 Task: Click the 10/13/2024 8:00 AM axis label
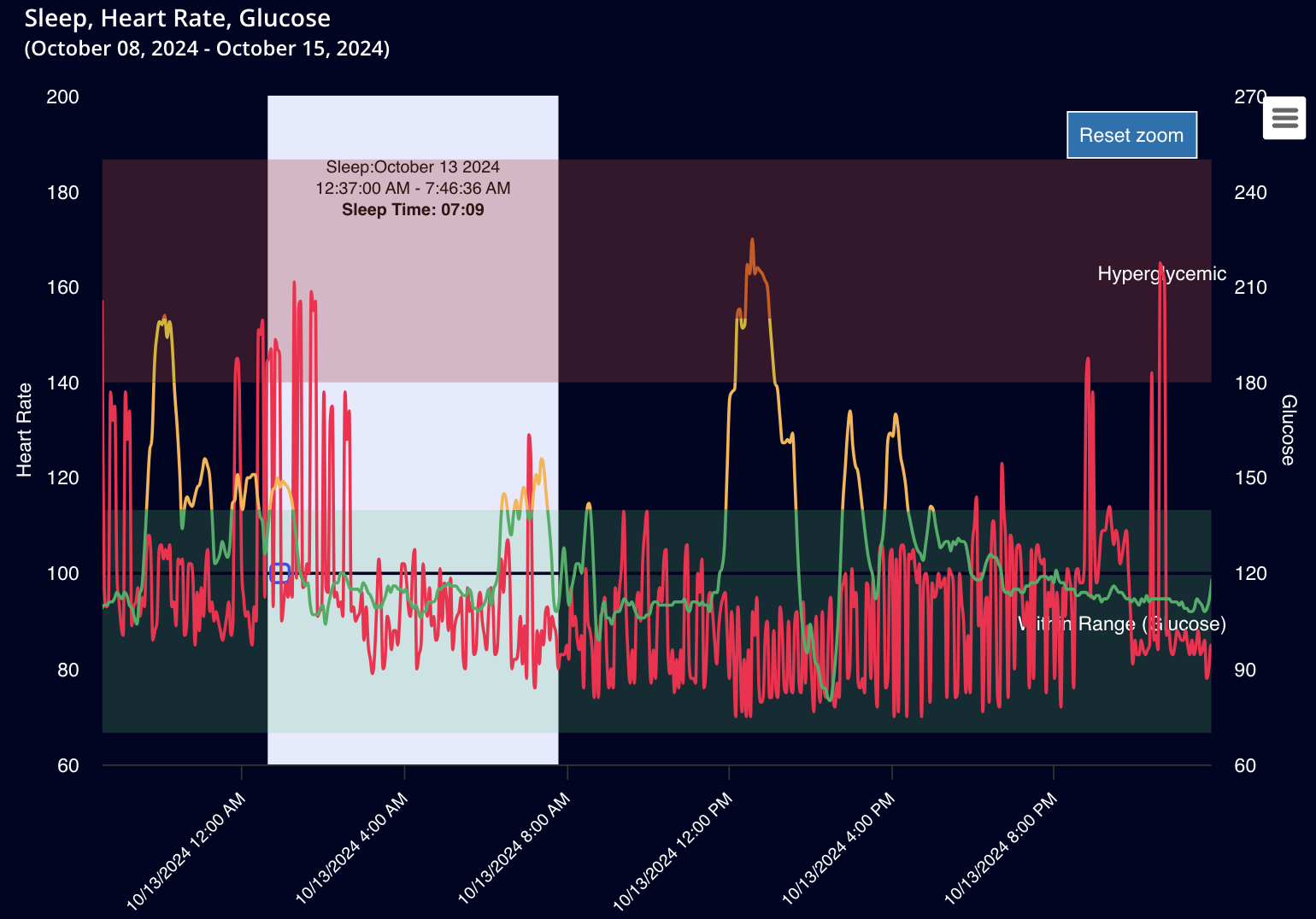pos(514,849)
